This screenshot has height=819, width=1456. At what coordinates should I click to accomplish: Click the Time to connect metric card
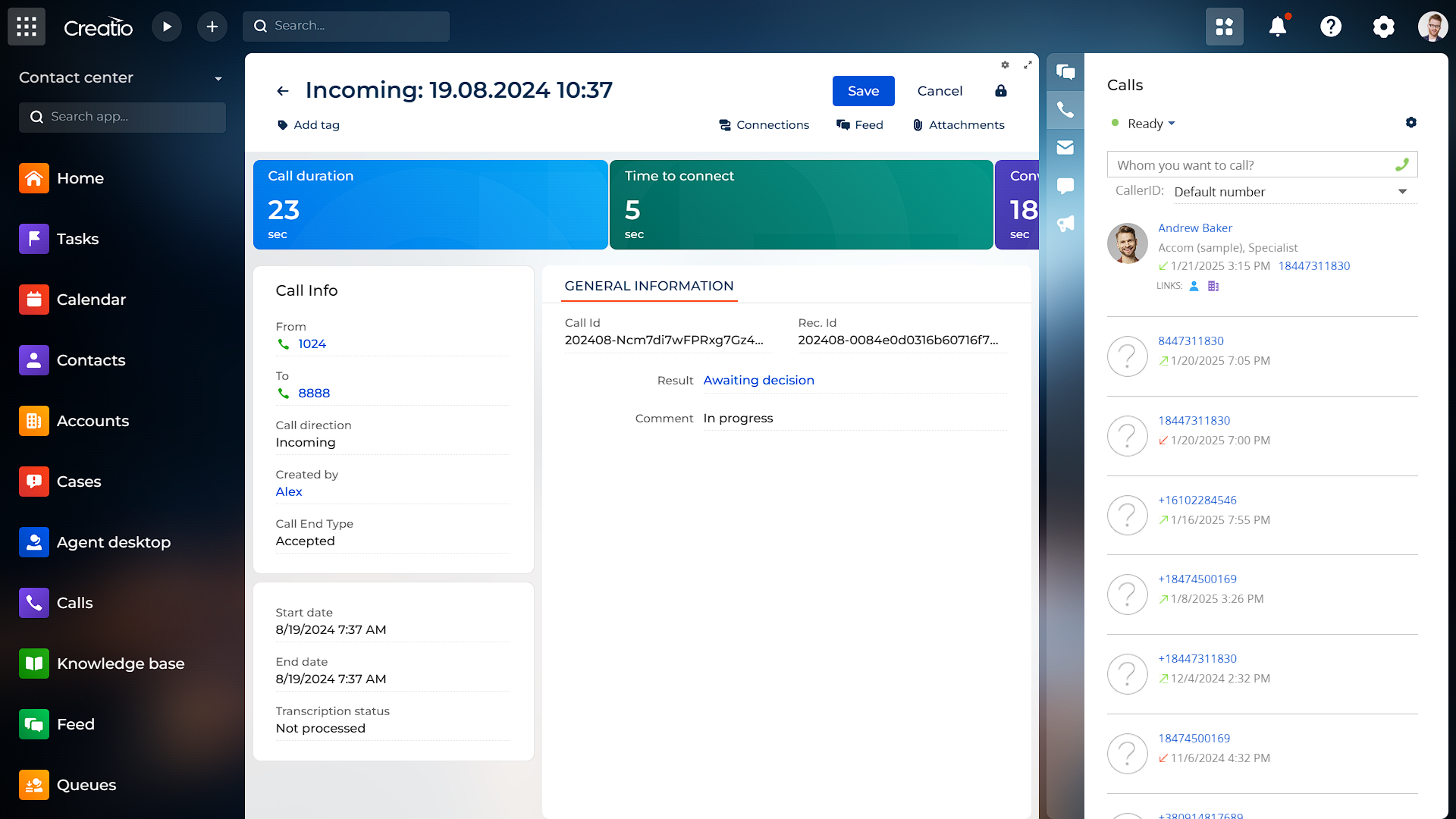tap(802, 205)
